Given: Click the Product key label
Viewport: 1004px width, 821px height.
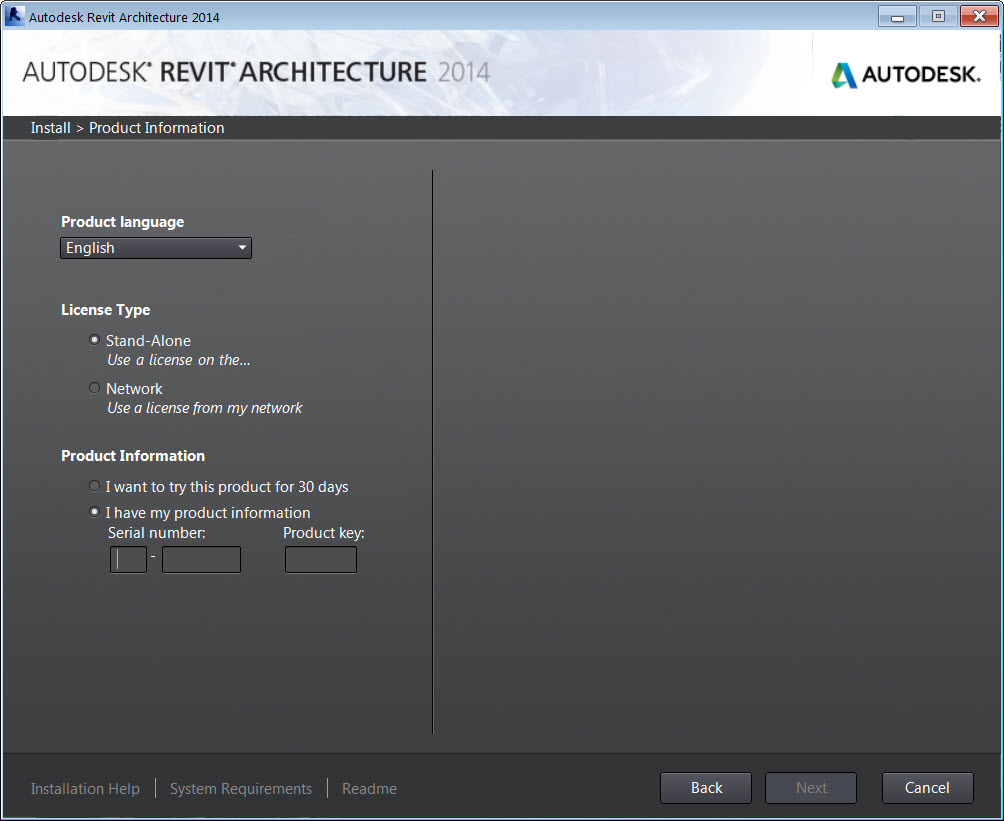Looking at the screenshot, I should [323, 533].
